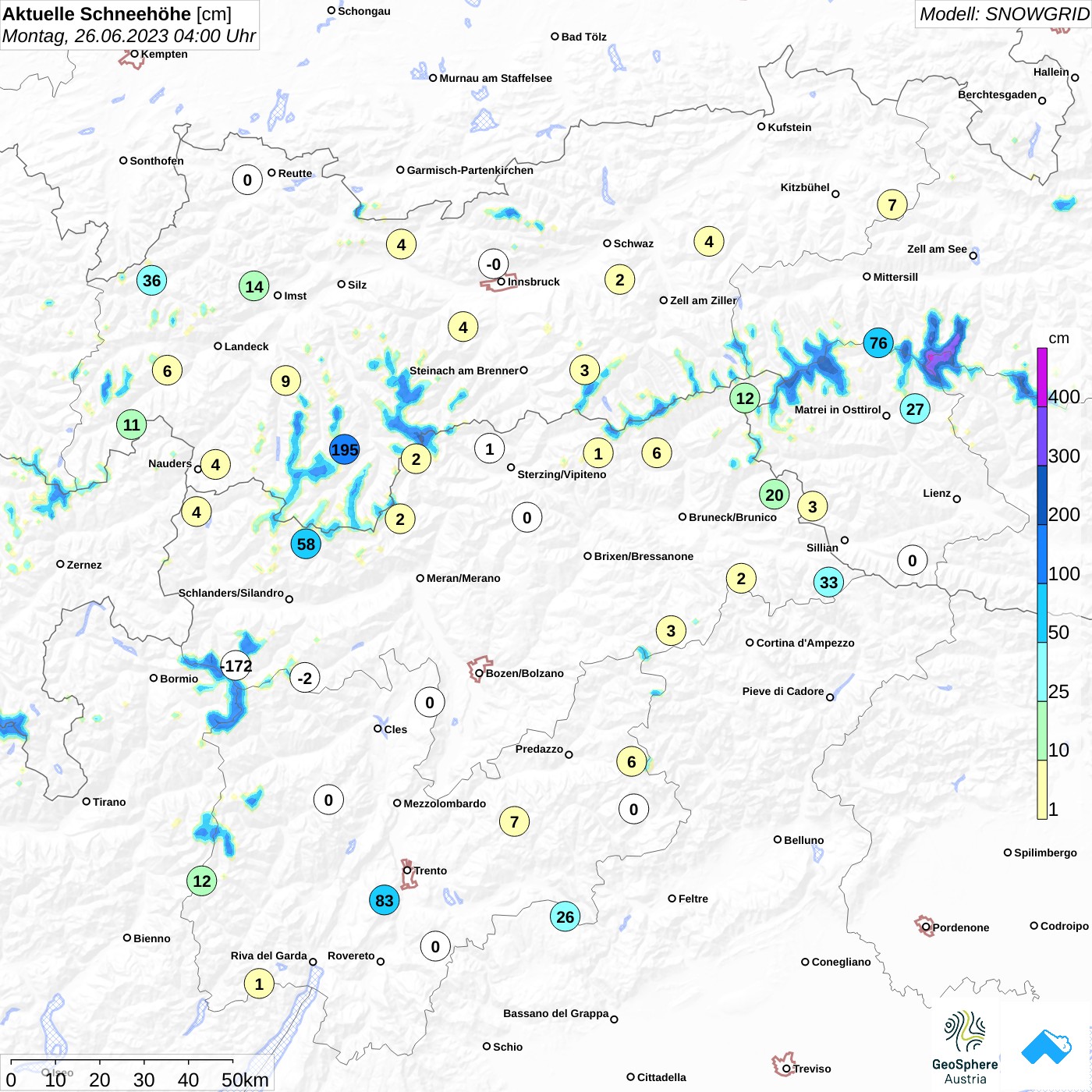Click the GeoSphere Austria logo
1092x1092 pixels.
tap(965, 1047)
